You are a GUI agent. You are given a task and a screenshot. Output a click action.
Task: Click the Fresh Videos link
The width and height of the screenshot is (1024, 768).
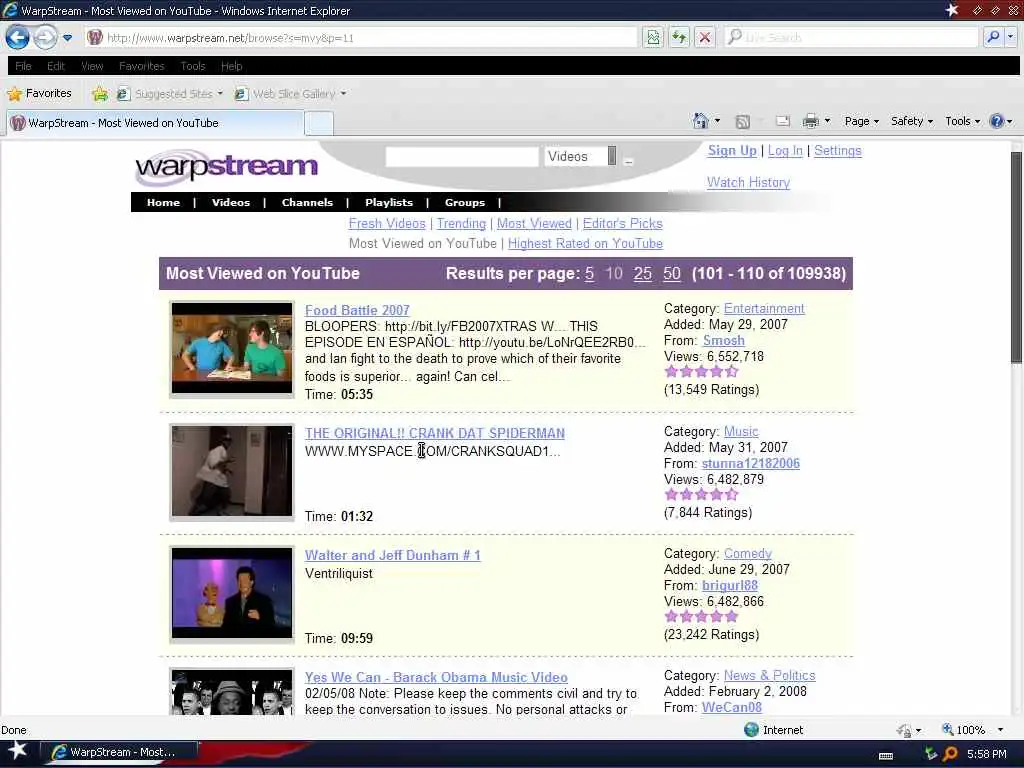[x=387, y=223]
